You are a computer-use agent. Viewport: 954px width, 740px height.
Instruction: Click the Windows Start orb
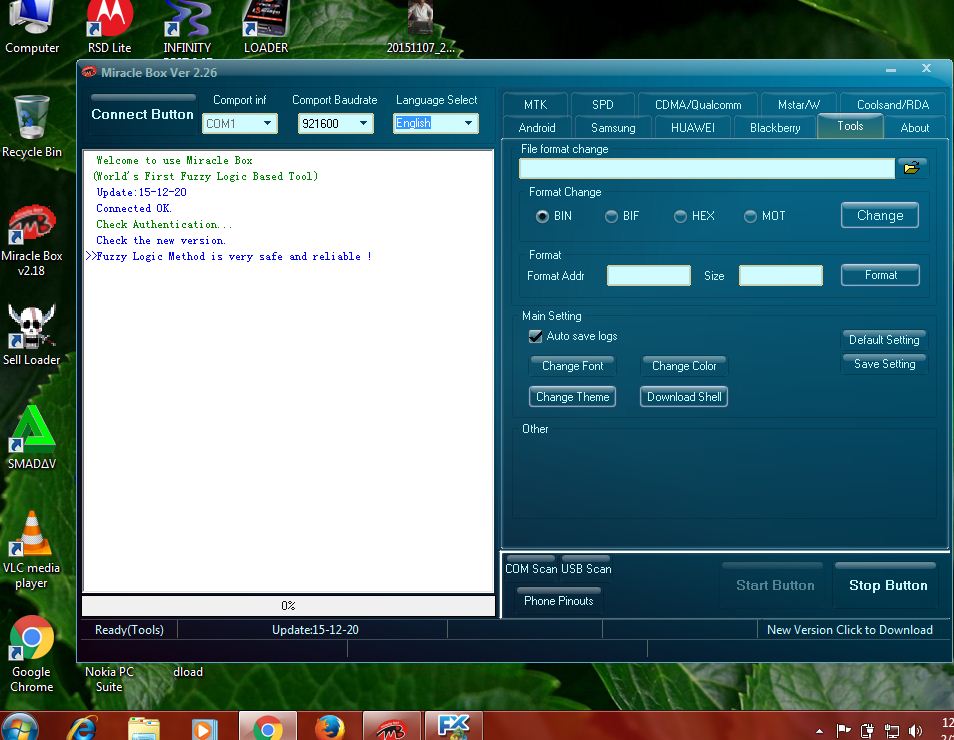click(19, 727)
